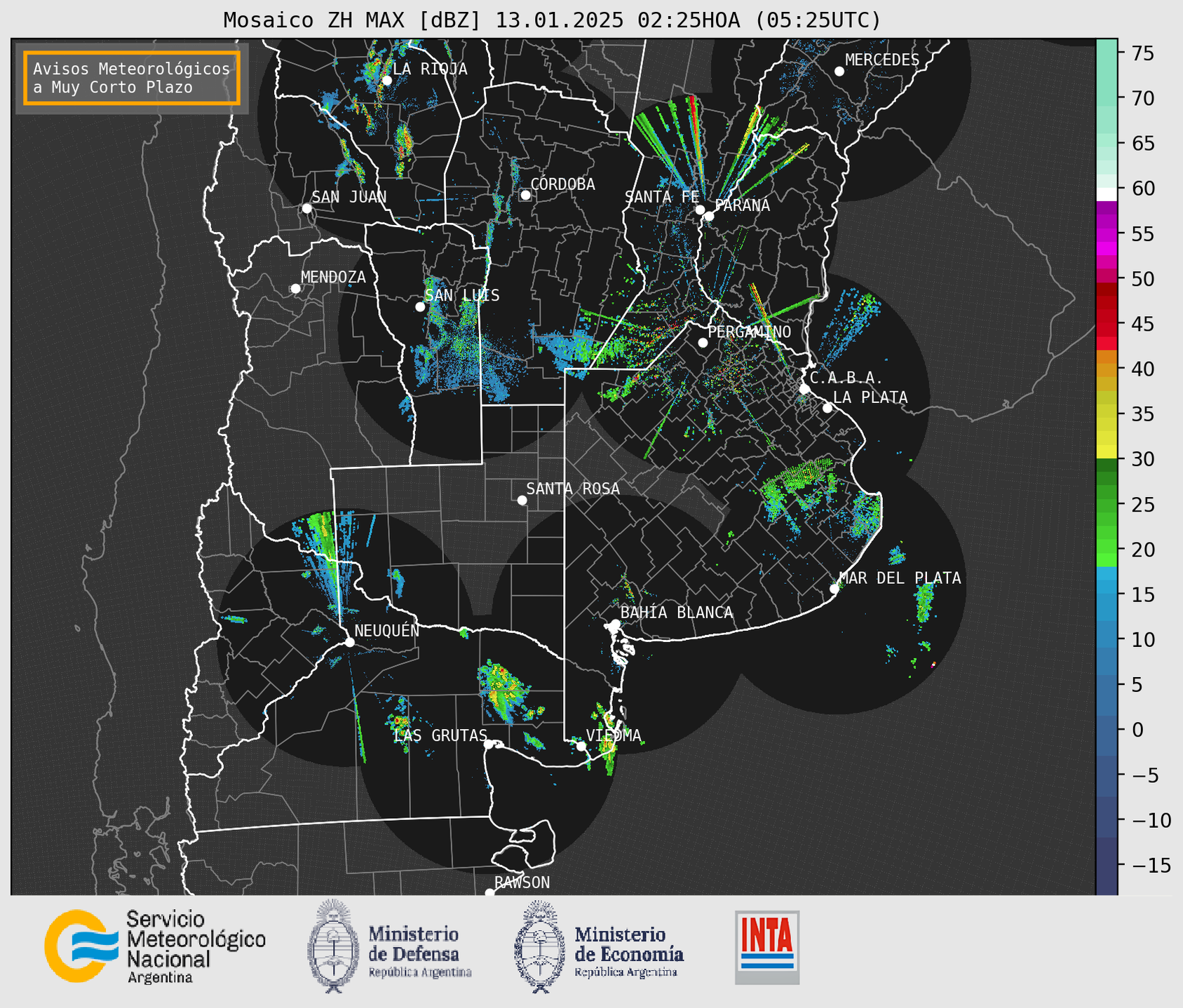
Task: Click the MERCEDES city marker dot
Action: pos(839,71)
